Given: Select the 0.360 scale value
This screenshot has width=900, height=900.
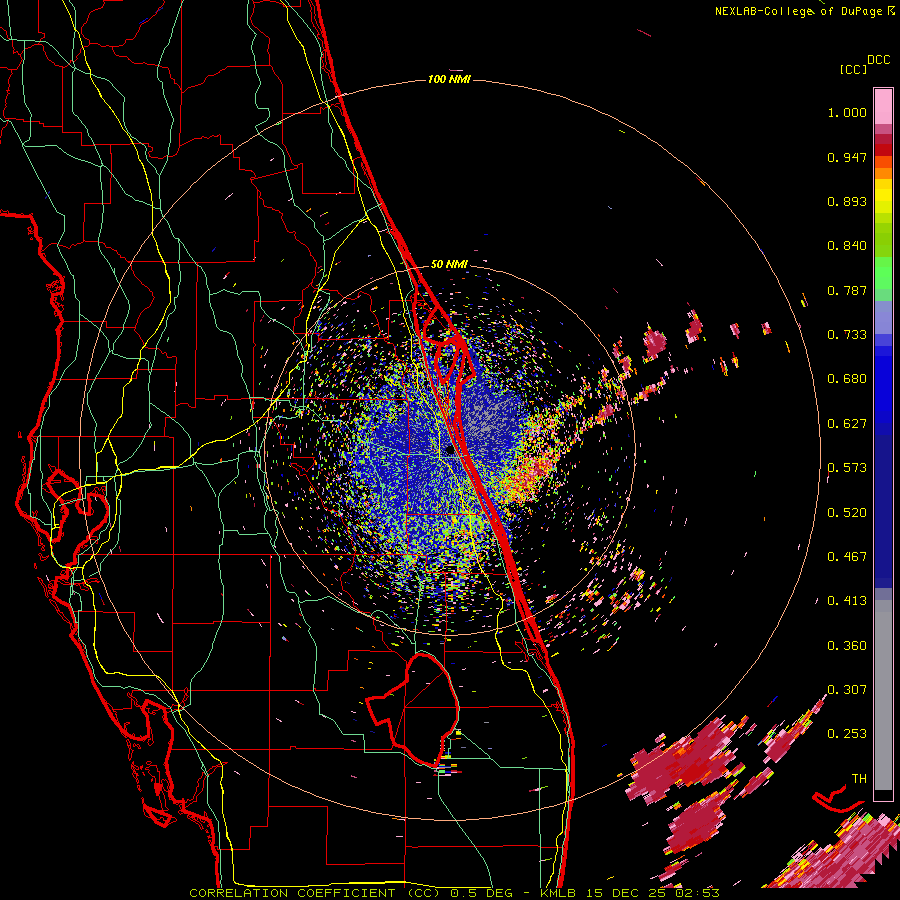Looking at the screenshot, I should (x=847, y=646).
